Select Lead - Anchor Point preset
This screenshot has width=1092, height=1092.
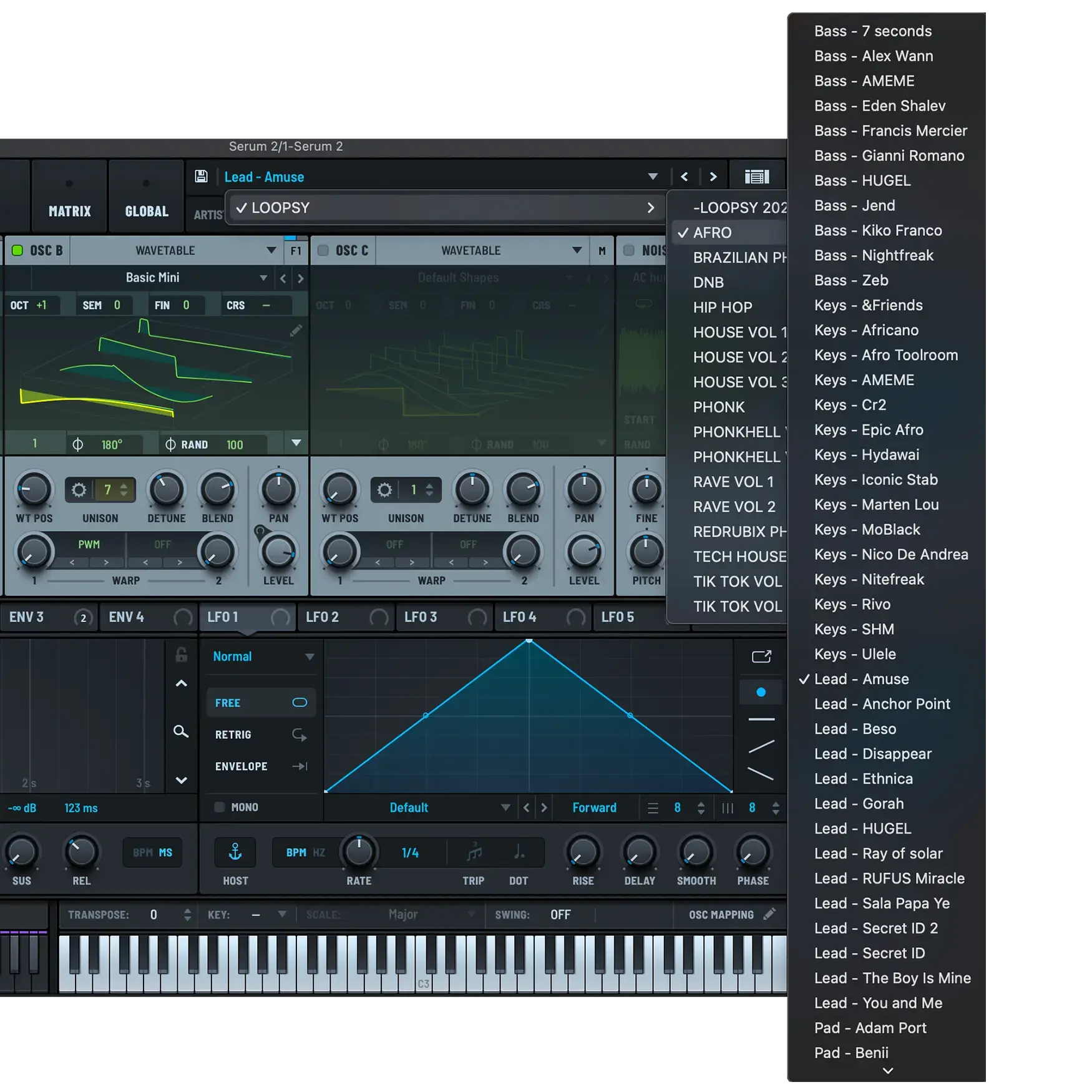pos(887,704)
